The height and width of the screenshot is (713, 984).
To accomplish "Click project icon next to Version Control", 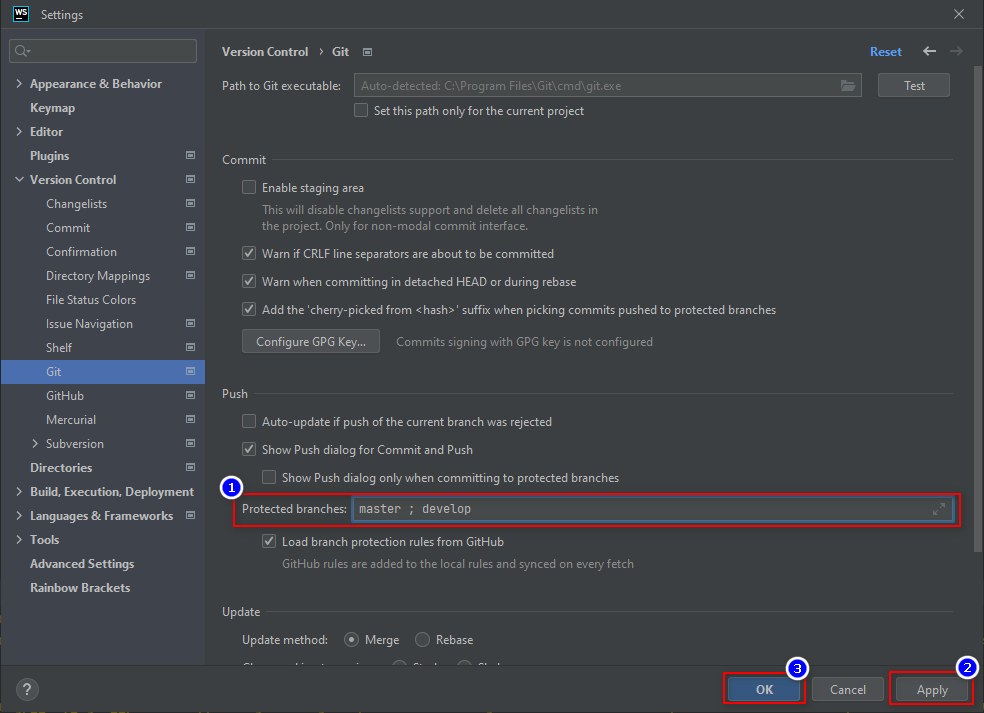I will tap(191, 179).
